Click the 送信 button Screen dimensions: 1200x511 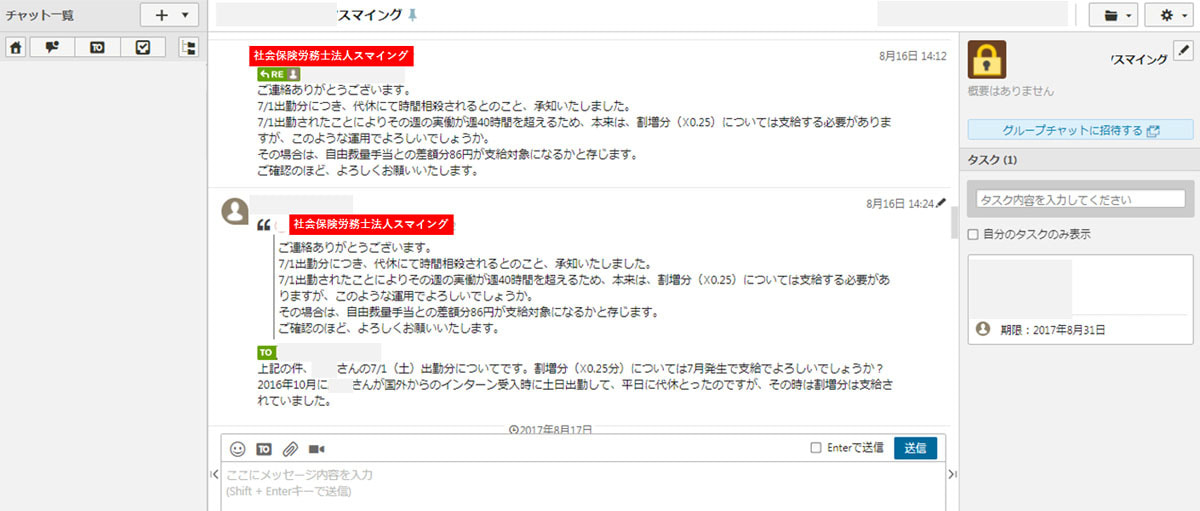click(x=915, y=448)
